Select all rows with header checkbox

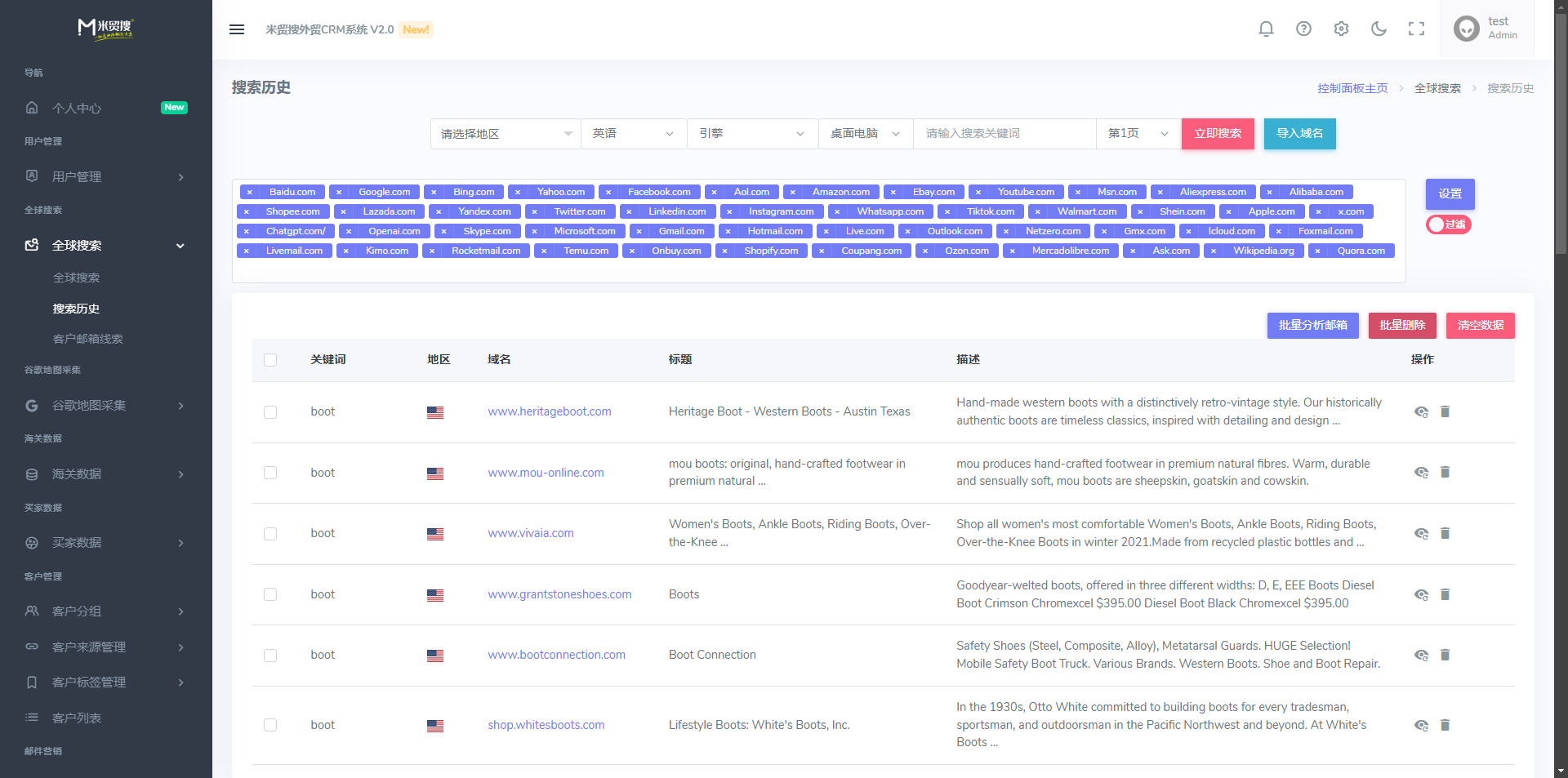(x=270, y=360)
